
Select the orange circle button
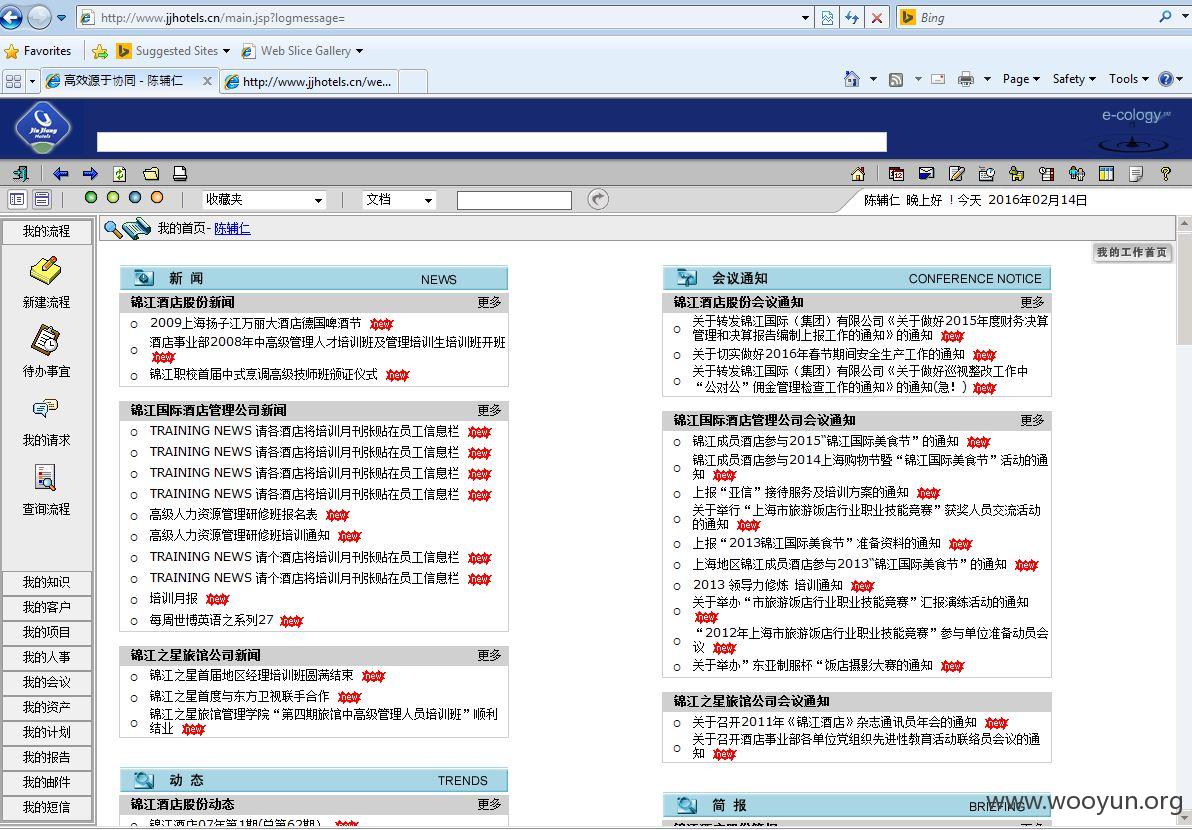click(157, 198)
